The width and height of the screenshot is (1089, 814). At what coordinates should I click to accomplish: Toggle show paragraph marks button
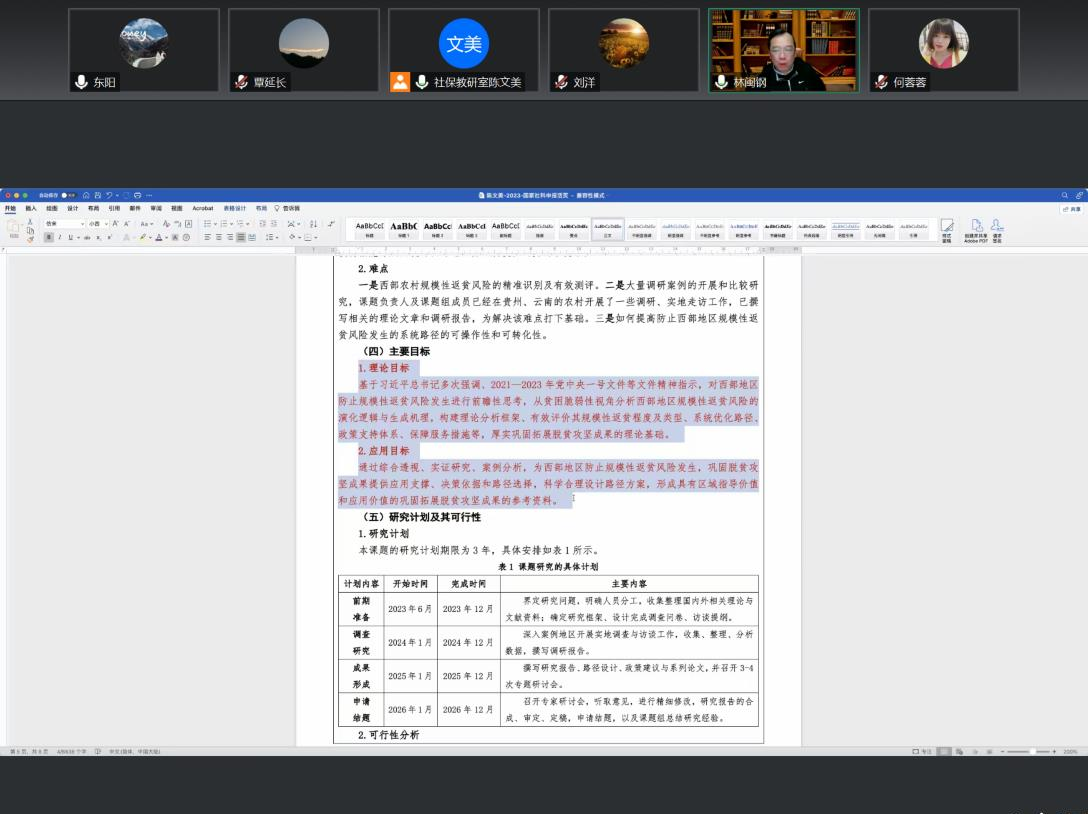click(x=331, y=224)
